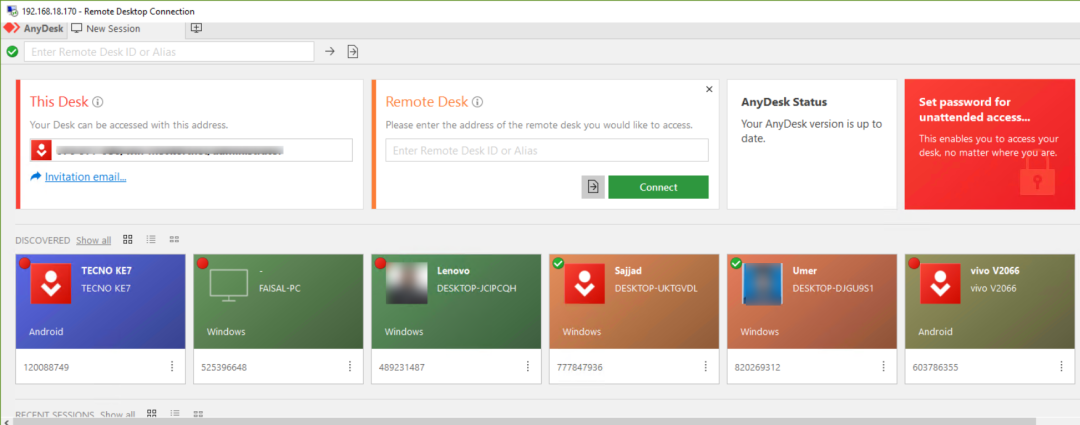Click the AnyDesk Status panel
This screenshot has height=425, width=1080.
pos(812,144)
